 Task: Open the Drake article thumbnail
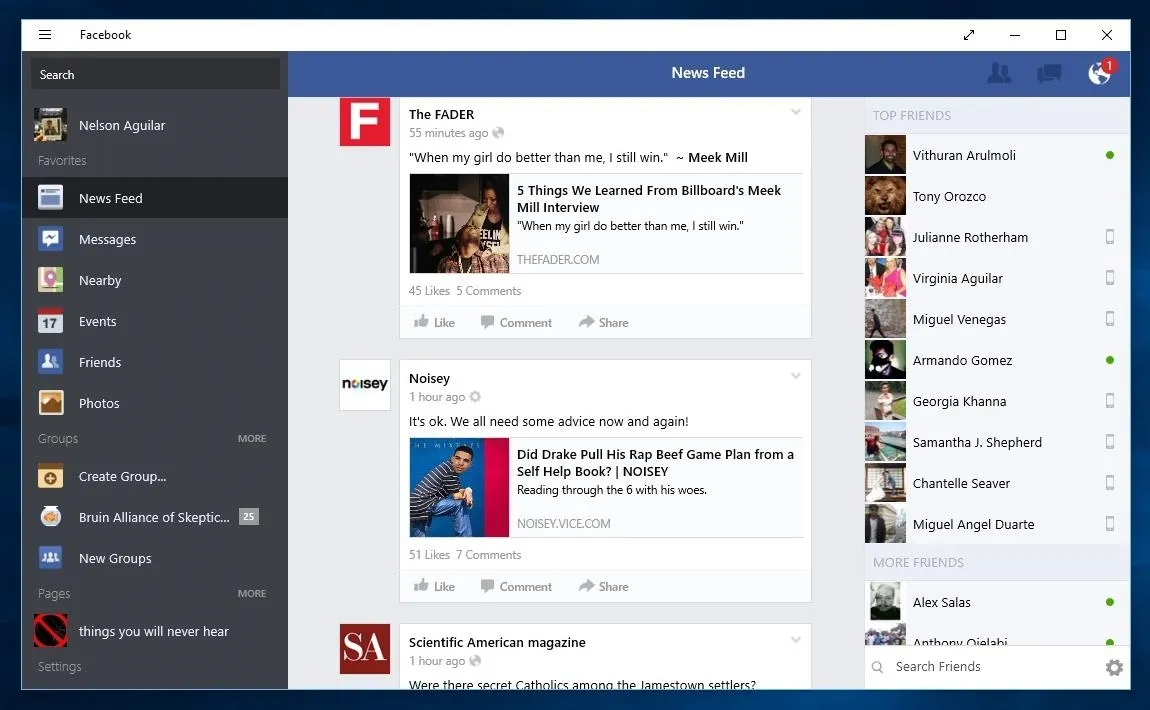[459, 487]
